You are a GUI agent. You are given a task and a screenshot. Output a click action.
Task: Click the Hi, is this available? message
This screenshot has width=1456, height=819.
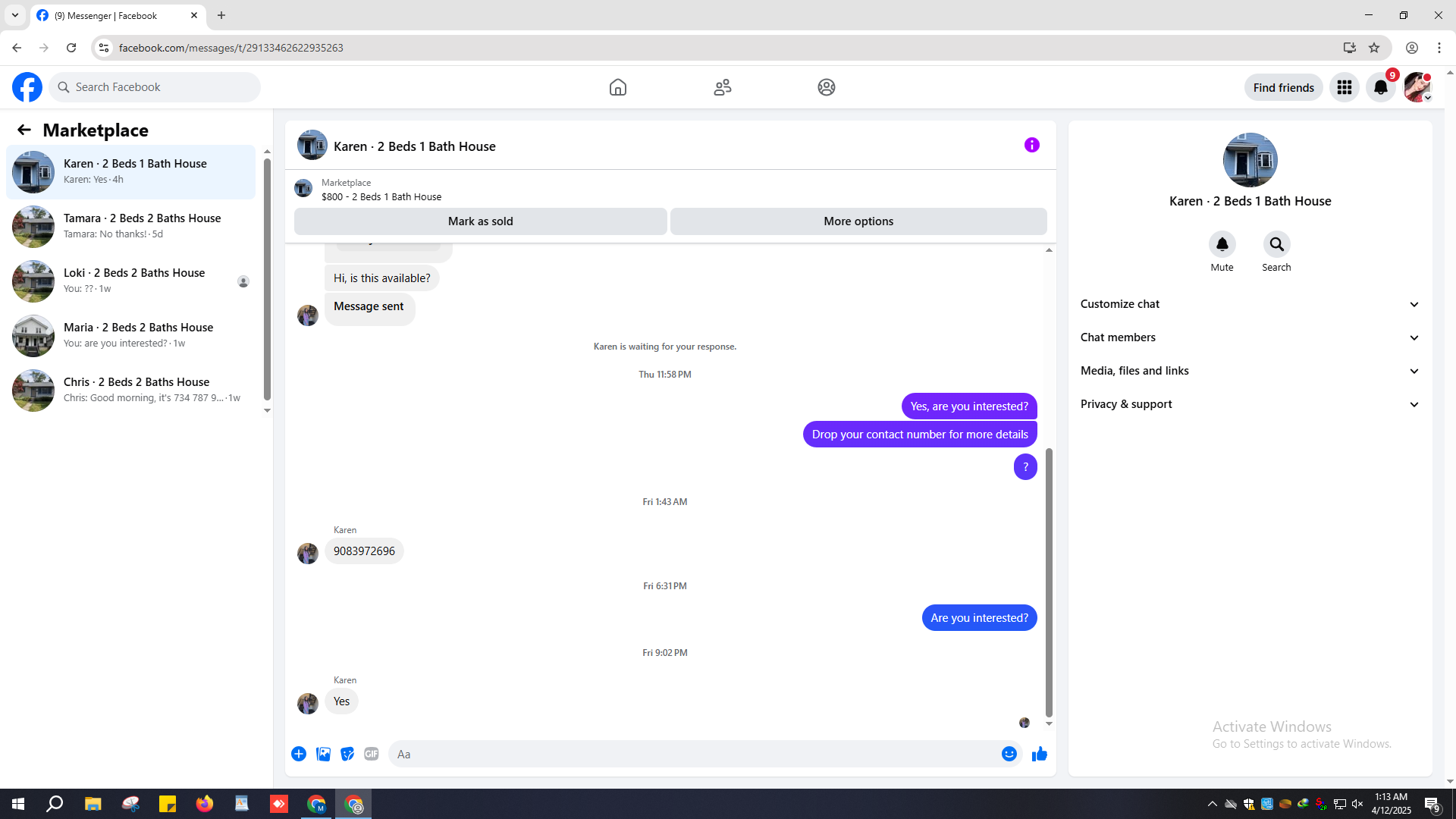[x=381, y=278]
